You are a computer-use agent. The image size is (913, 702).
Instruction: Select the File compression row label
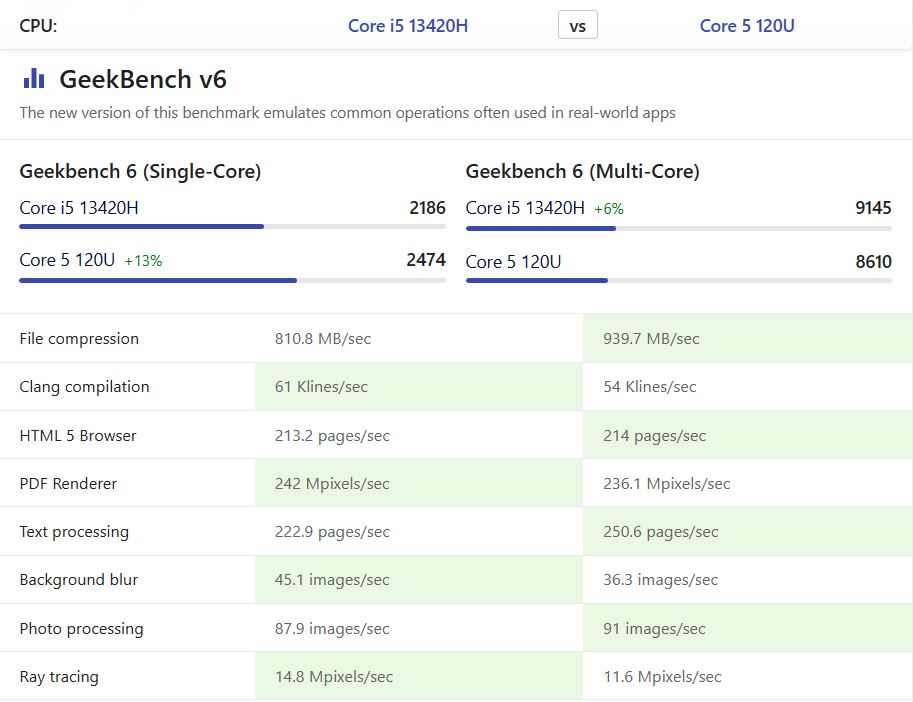pyautogui.click(x=79, y=339)
